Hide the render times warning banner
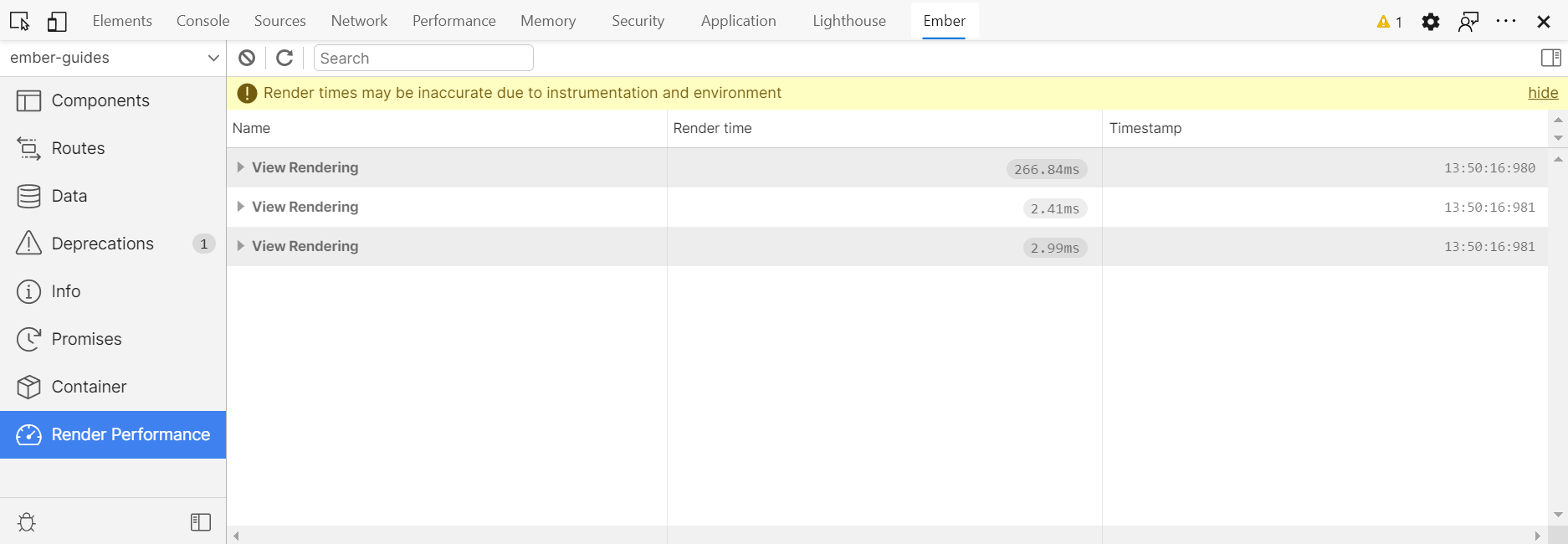The width and height of the screenshot is (1568, 544). 1542,93
